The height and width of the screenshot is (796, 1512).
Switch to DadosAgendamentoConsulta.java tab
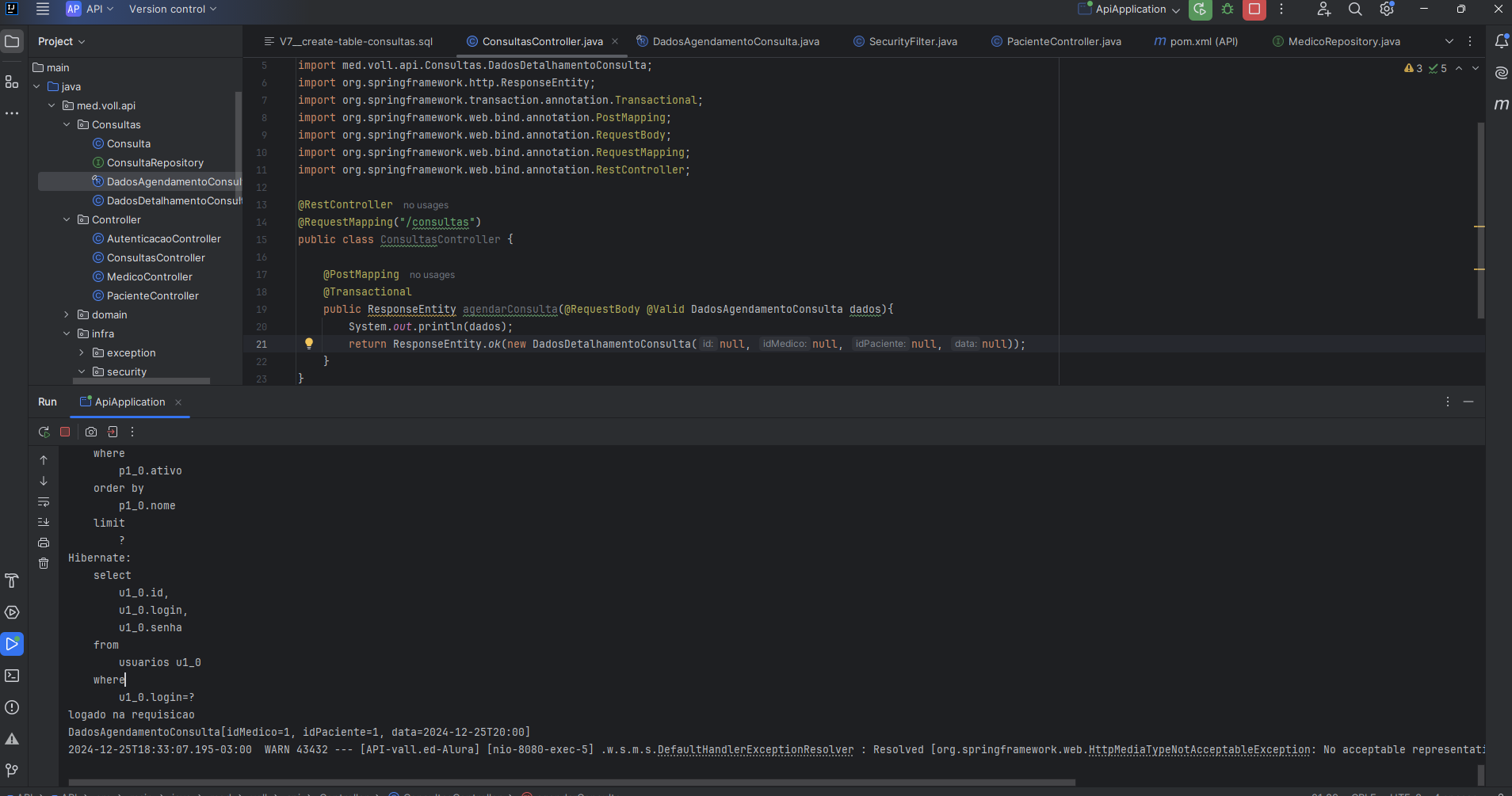(728, 41)
